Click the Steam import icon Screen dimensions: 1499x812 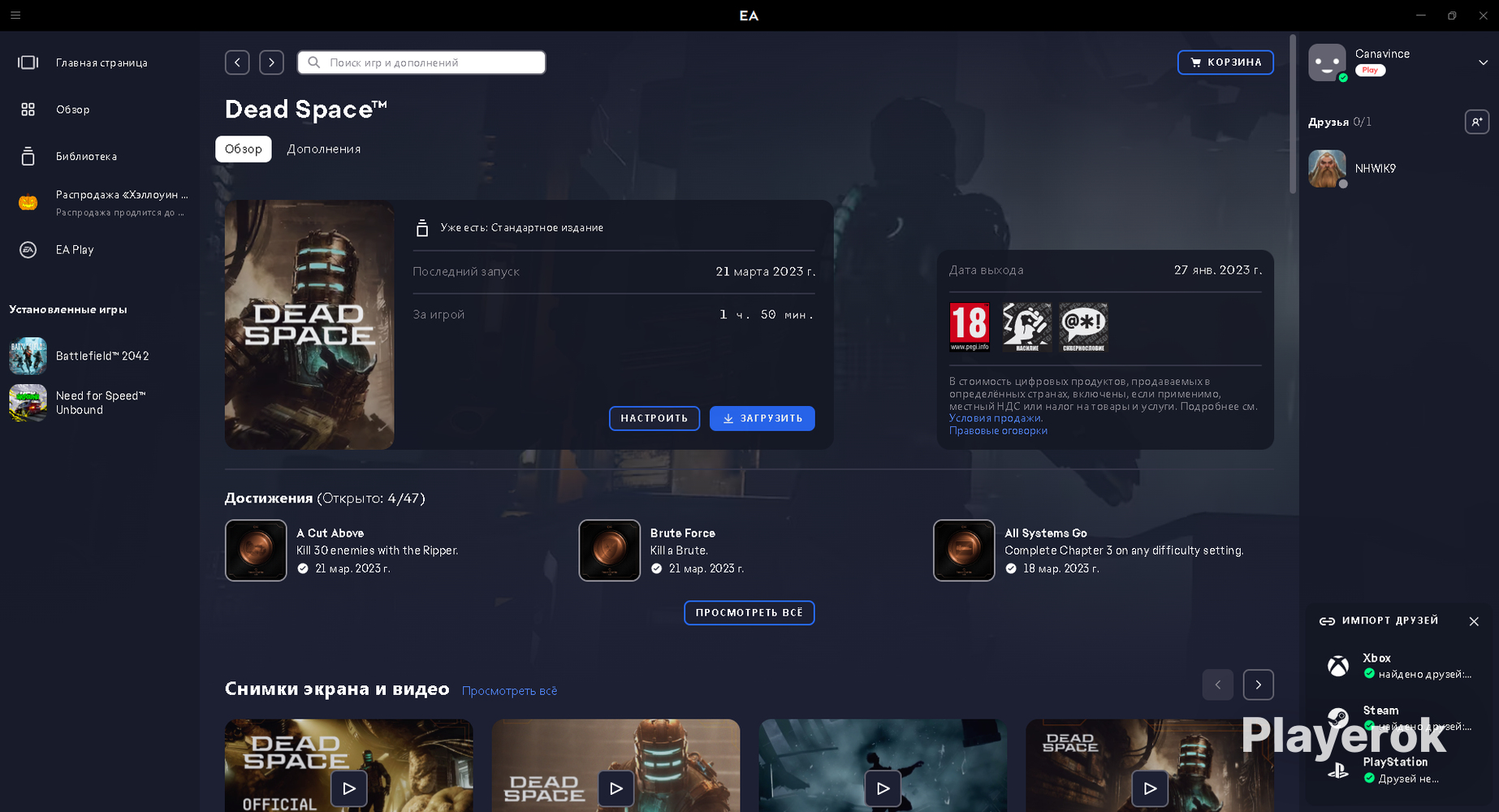click(1338, 718)
